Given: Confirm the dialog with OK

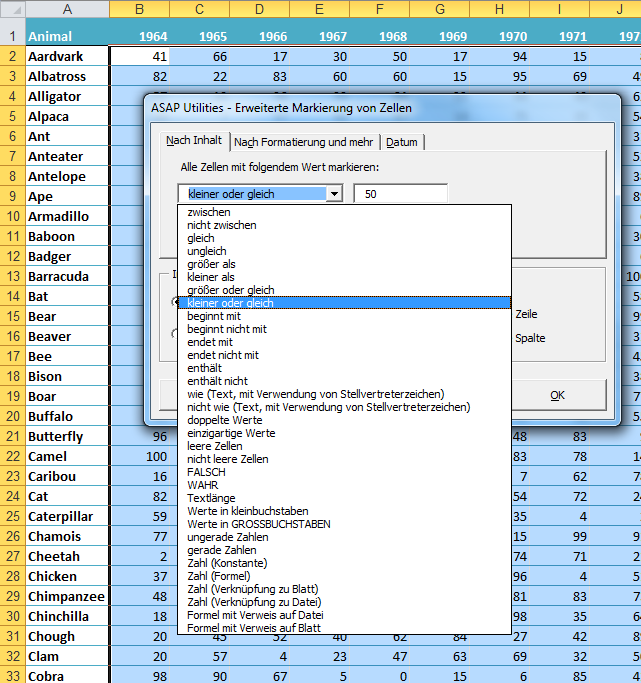Looking at the screenshot, I should point(557,396).
